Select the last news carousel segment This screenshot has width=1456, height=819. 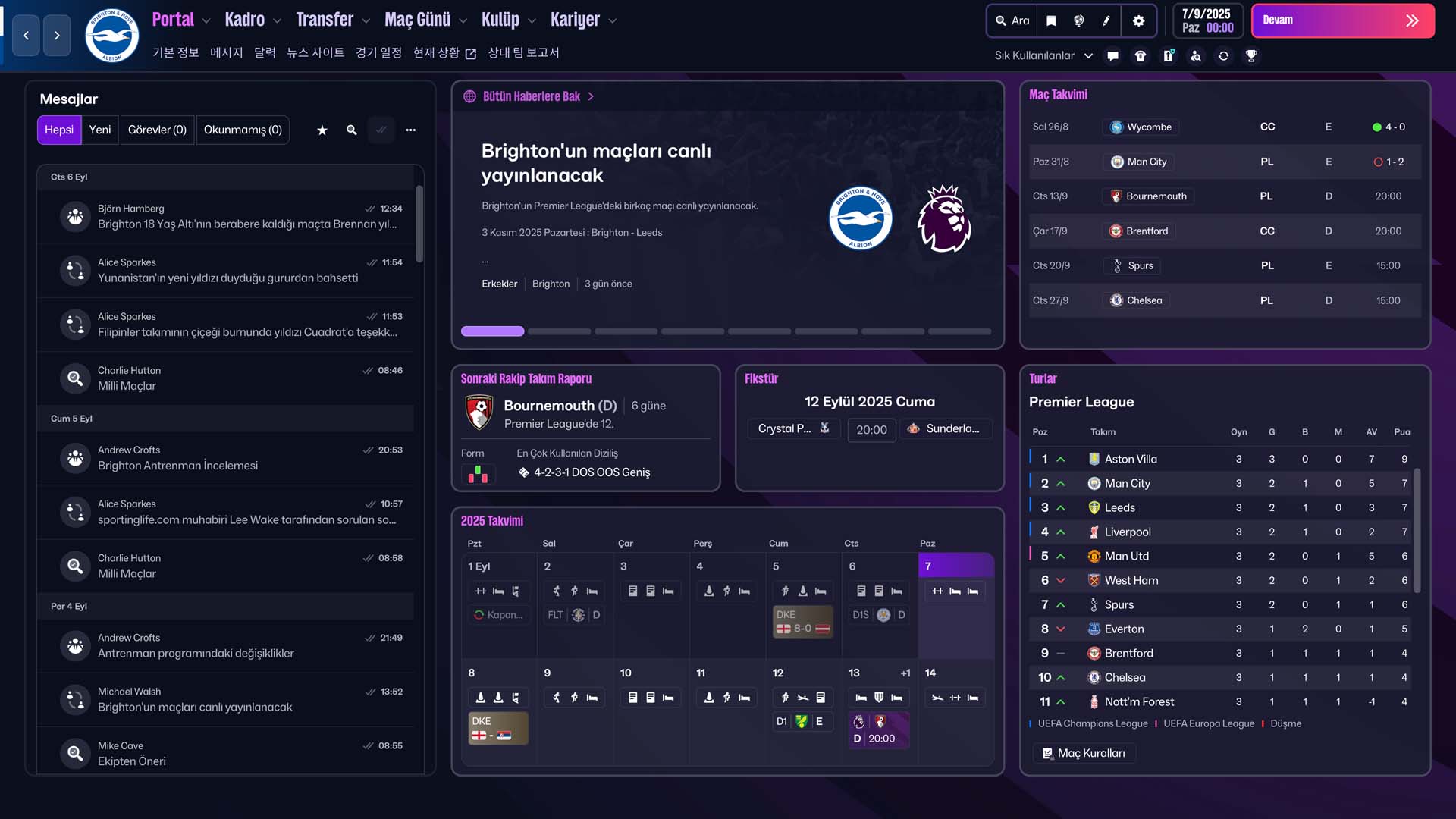click(959, 331)
